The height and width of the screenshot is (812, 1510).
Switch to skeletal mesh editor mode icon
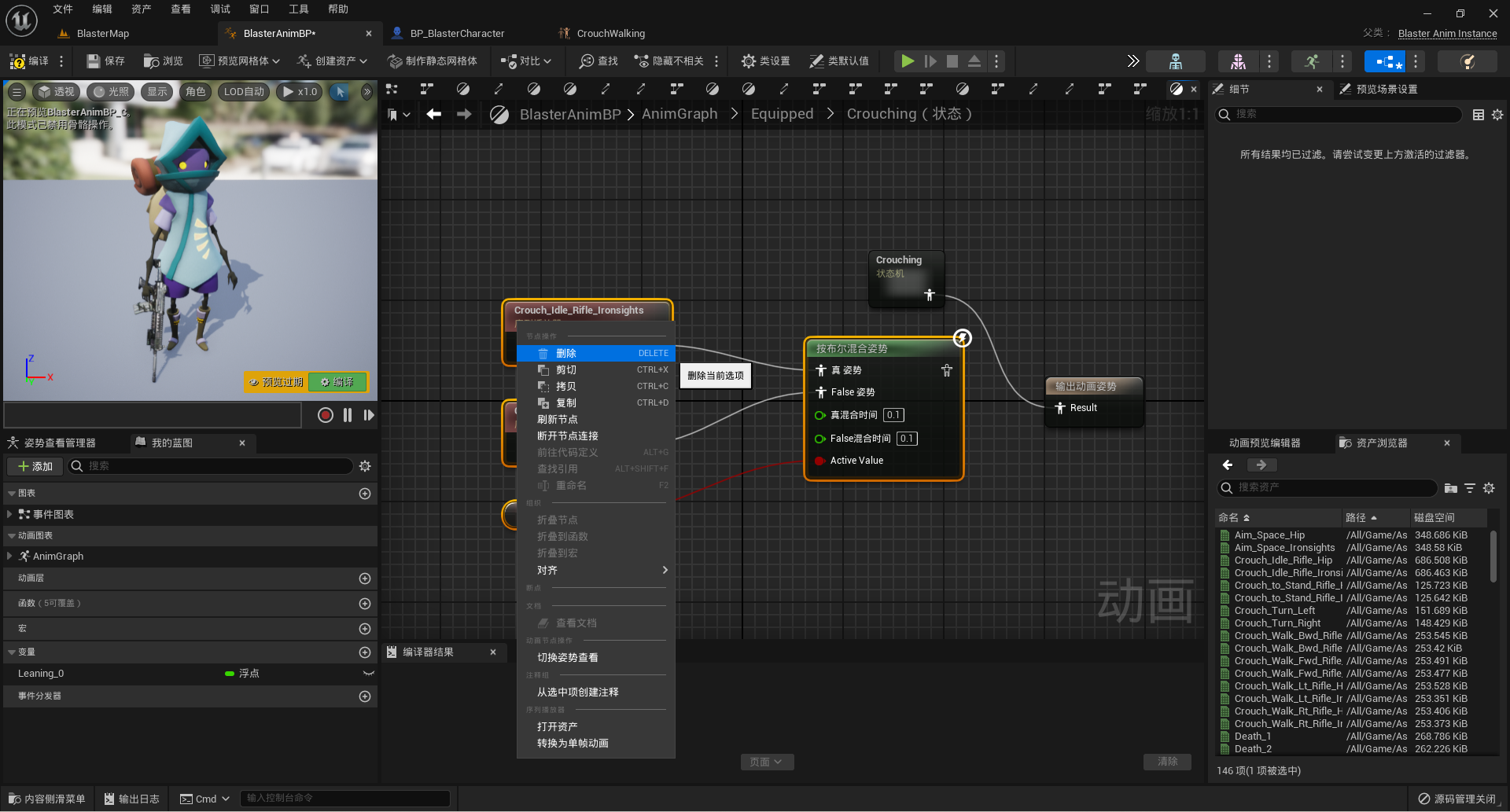(1238, 61)
